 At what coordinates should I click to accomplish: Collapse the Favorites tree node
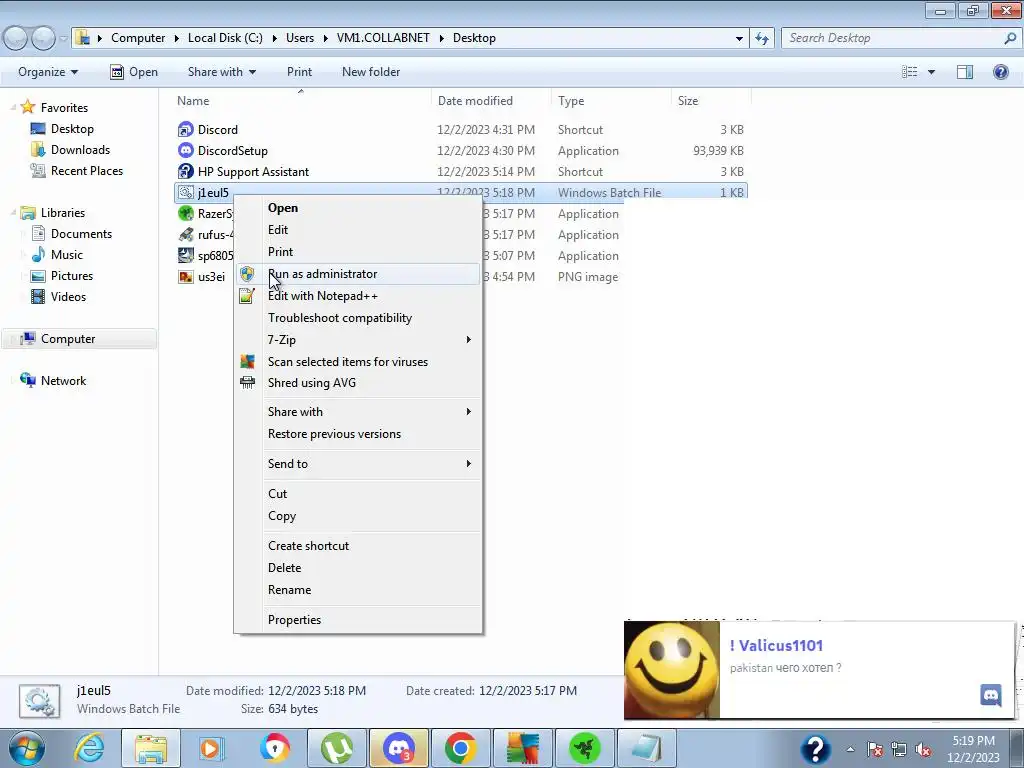tap(13, 107)
